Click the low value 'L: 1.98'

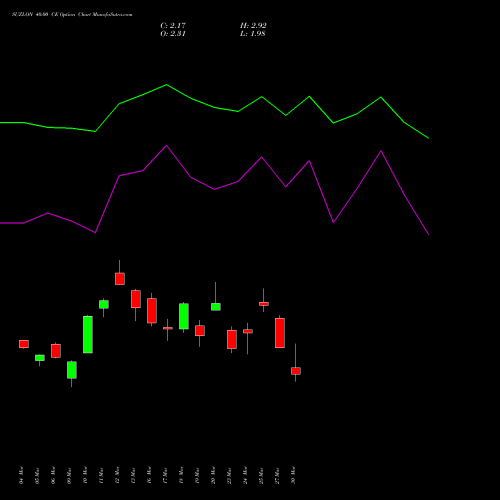(x=253, y=34)
